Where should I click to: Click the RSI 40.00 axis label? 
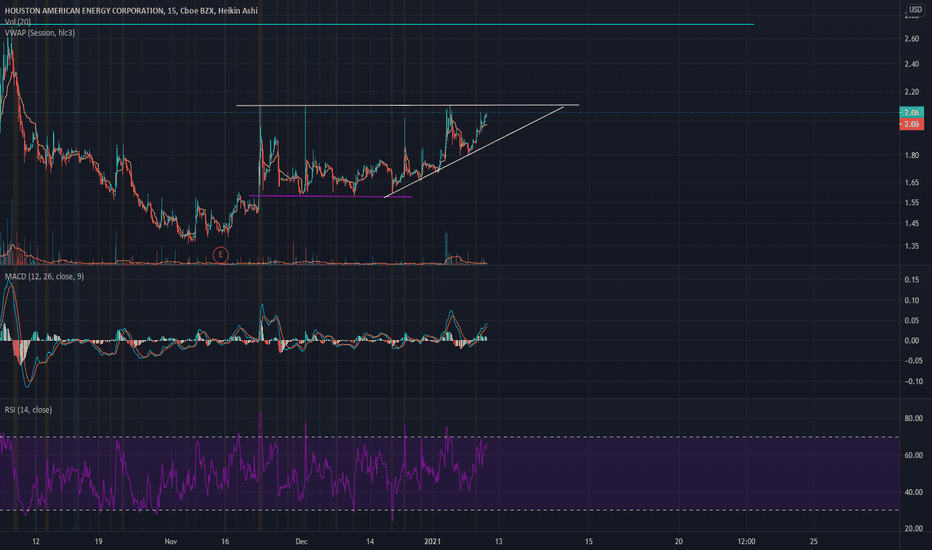[x=913, y=492]
